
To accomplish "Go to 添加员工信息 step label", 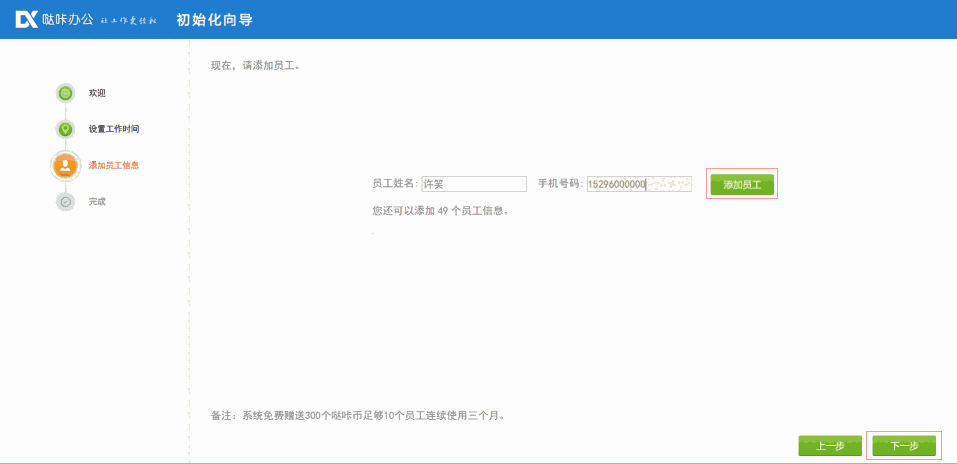I will point(114,165).
